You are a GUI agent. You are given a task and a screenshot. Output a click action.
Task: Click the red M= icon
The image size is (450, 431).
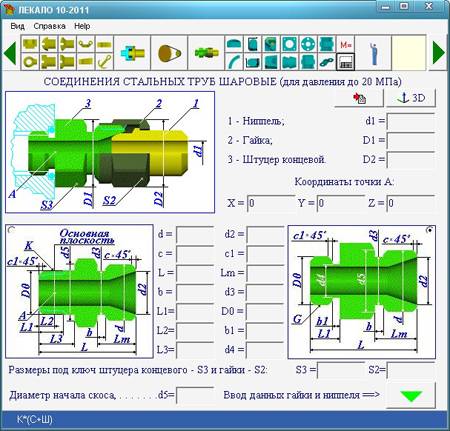[346, 44]
